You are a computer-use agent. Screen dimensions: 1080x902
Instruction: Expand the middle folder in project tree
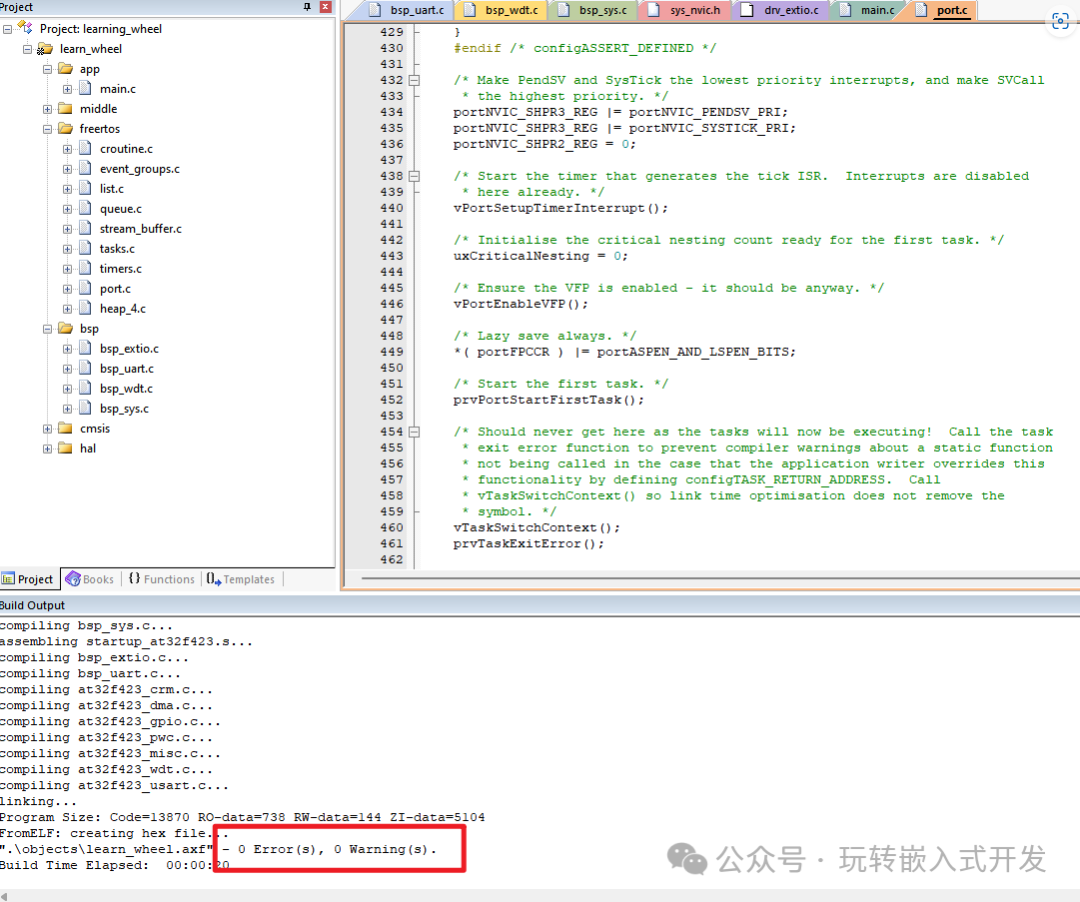pos(47,109)
